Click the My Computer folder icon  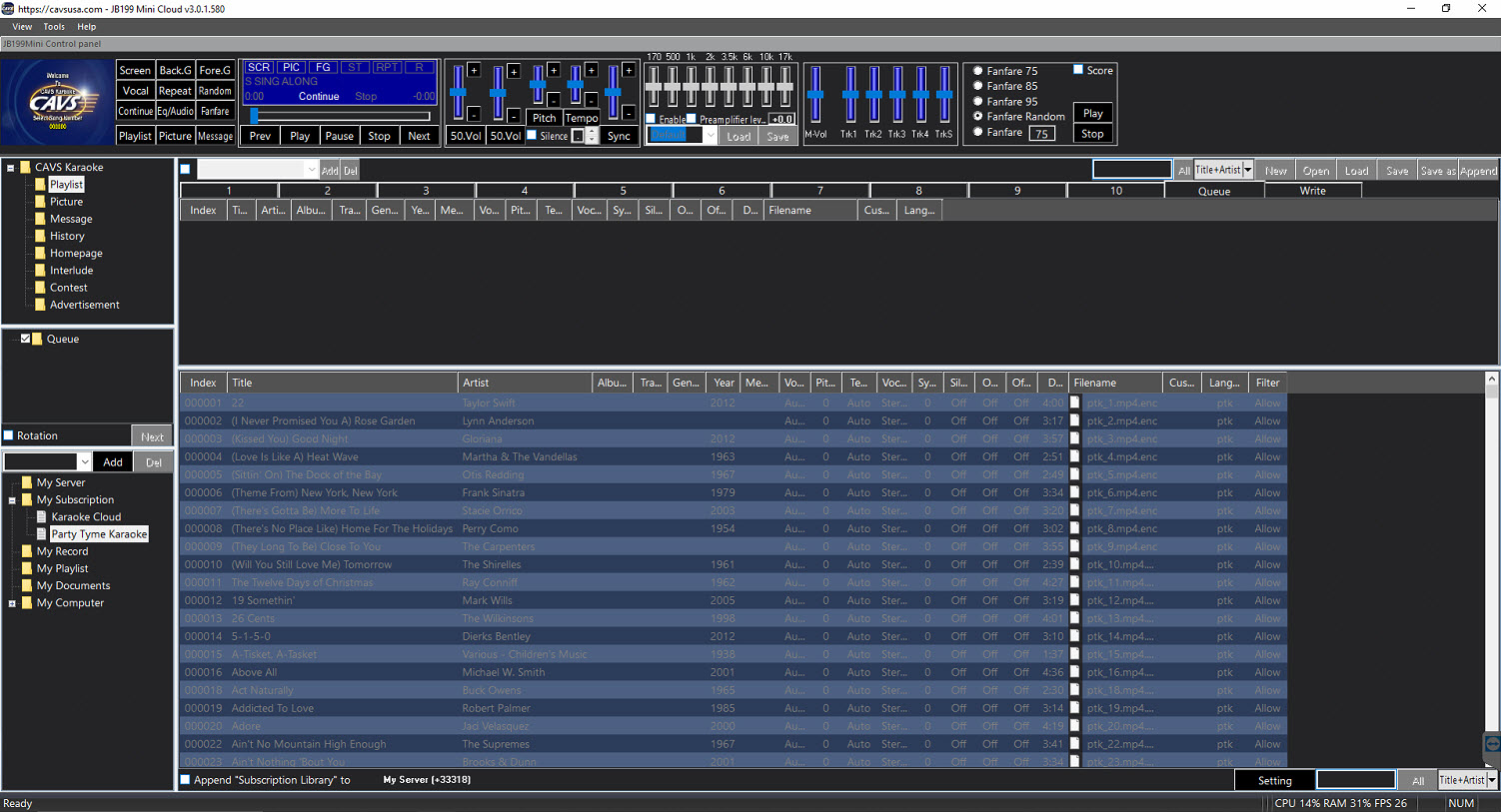(x=27, y=602)
